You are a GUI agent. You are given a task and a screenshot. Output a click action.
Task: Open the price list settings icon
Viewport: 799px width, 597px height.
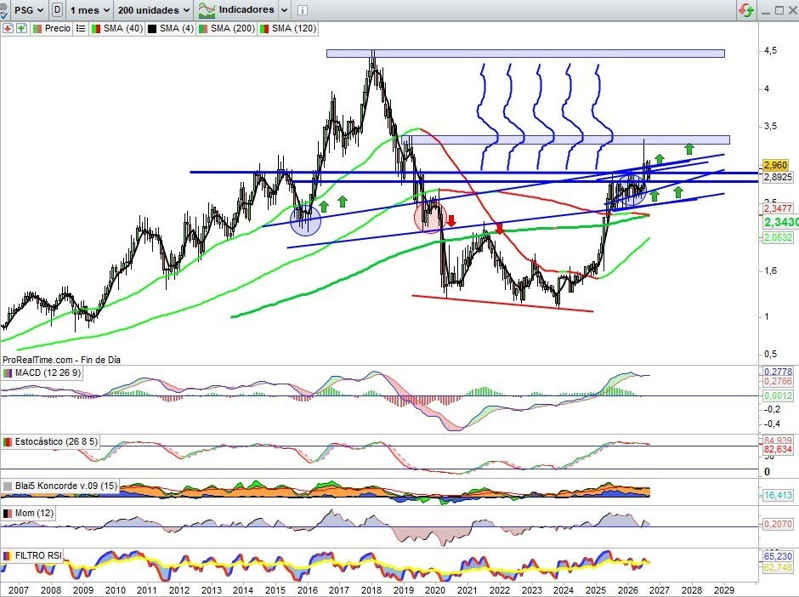point(81,29)
